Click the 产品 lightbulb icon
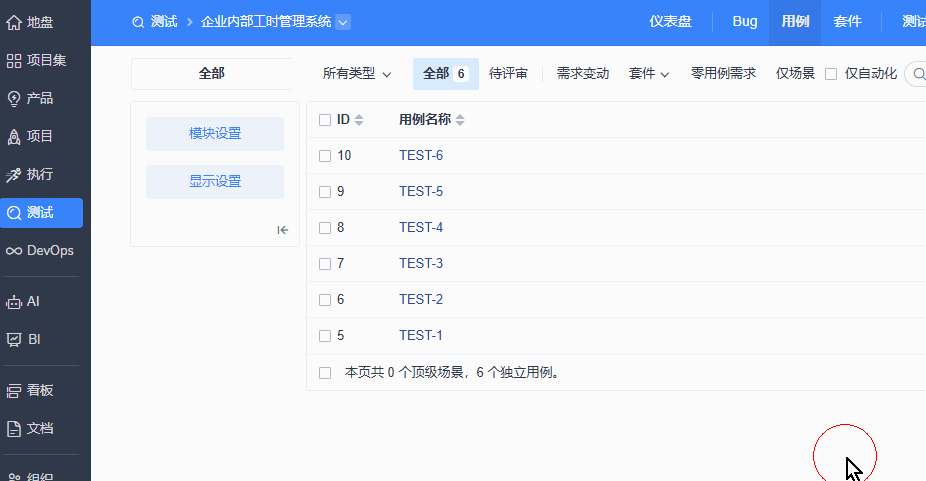 tap(14, 98)
